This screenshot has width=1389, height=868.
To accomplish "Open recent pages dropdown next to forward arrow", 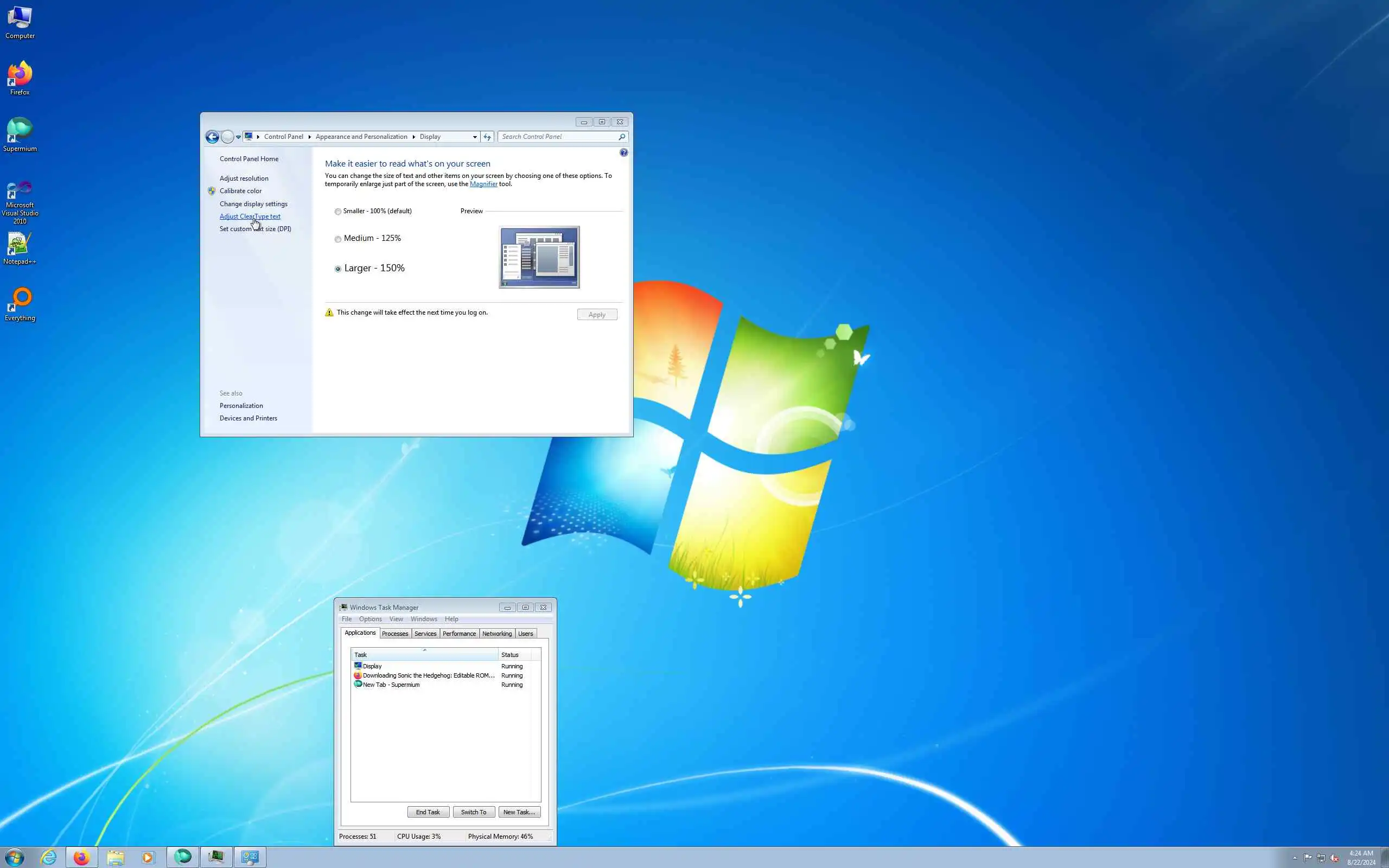I will pos(238,137).
